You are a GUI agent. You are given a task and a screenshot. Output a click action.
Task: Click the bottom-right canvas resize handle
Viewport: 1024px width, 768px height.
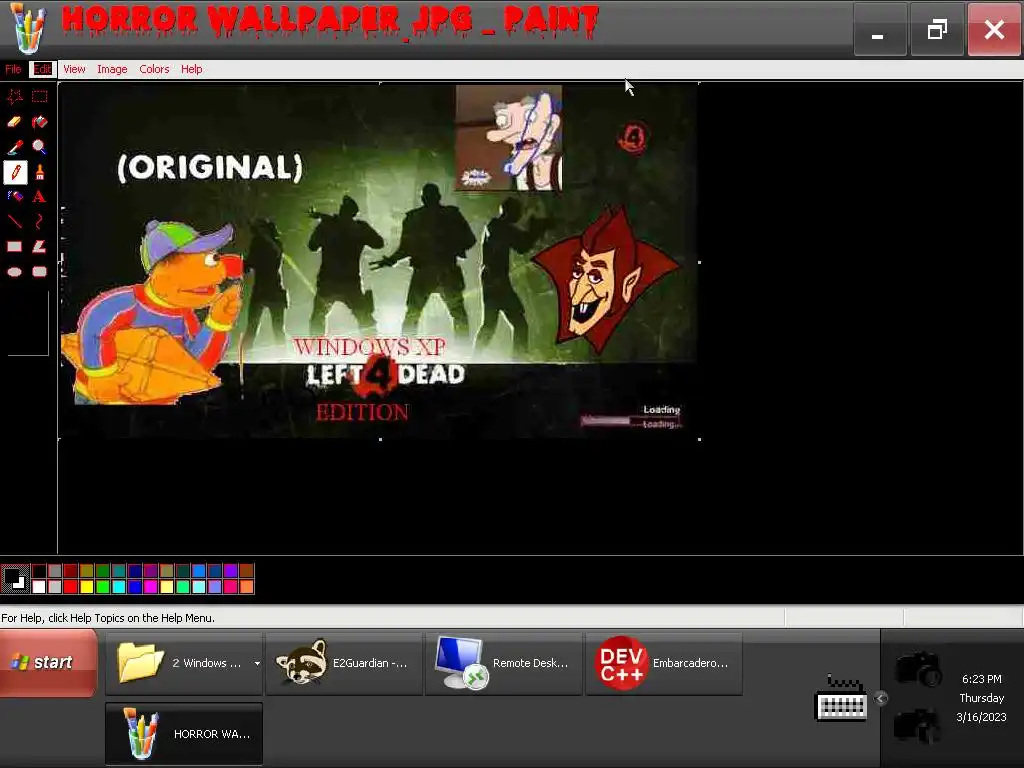coord(699,440)
